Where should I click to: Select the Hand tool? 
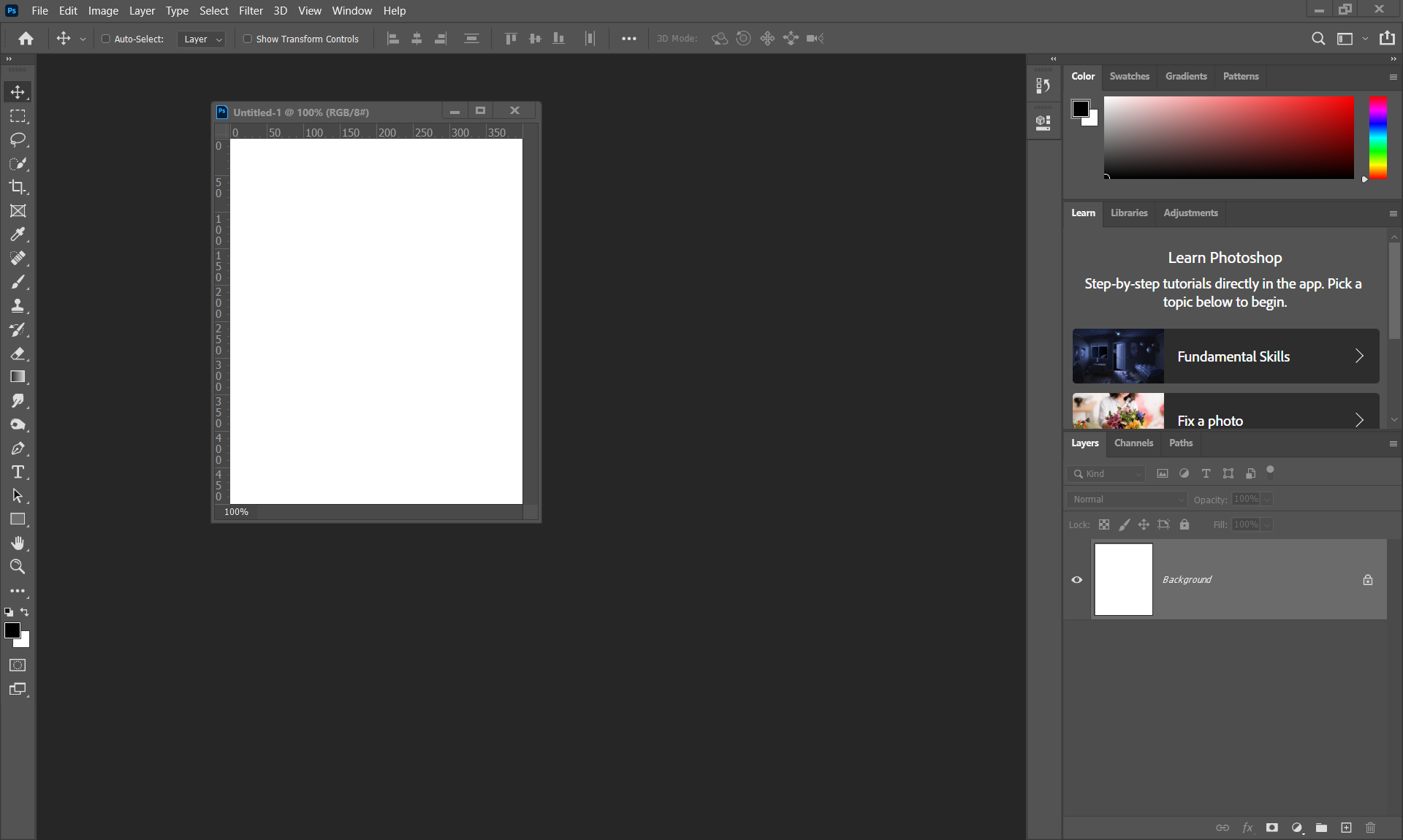coord(18,543)
